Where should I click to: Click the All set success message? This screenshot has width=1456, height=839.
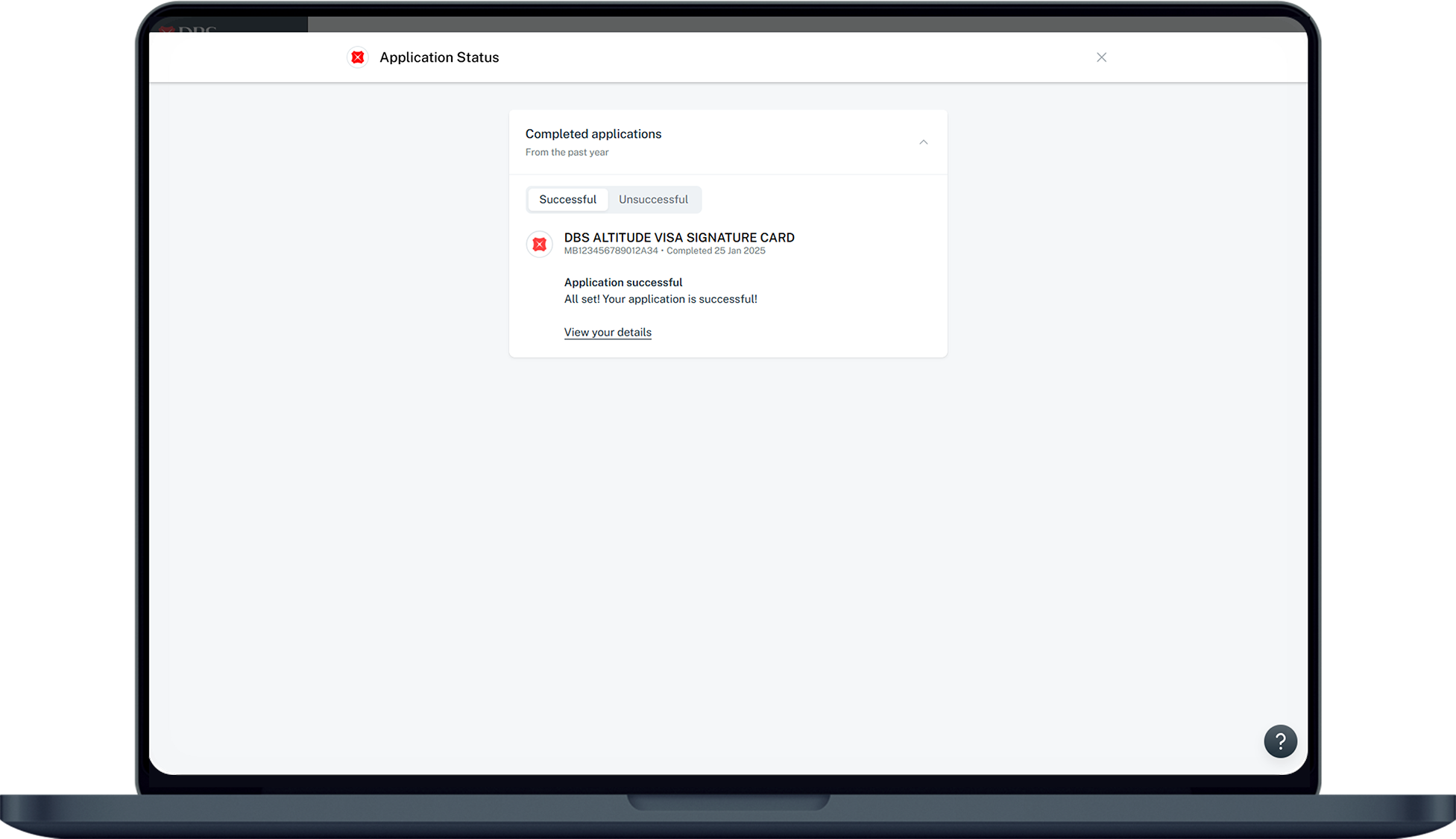(x=661, y=299)
